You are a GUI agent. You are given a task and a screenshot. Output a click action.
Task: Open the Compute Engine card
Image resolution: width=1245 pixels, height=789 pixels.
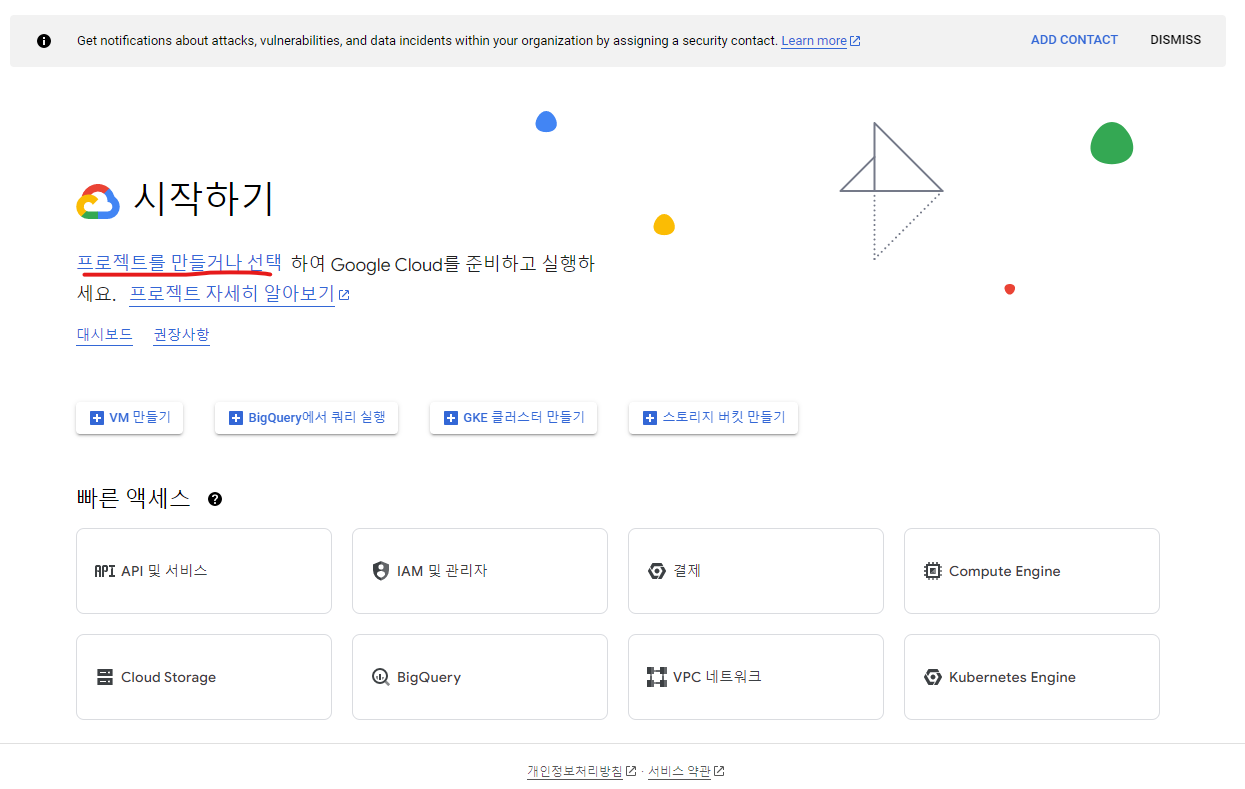click(x=1032, y=571)
